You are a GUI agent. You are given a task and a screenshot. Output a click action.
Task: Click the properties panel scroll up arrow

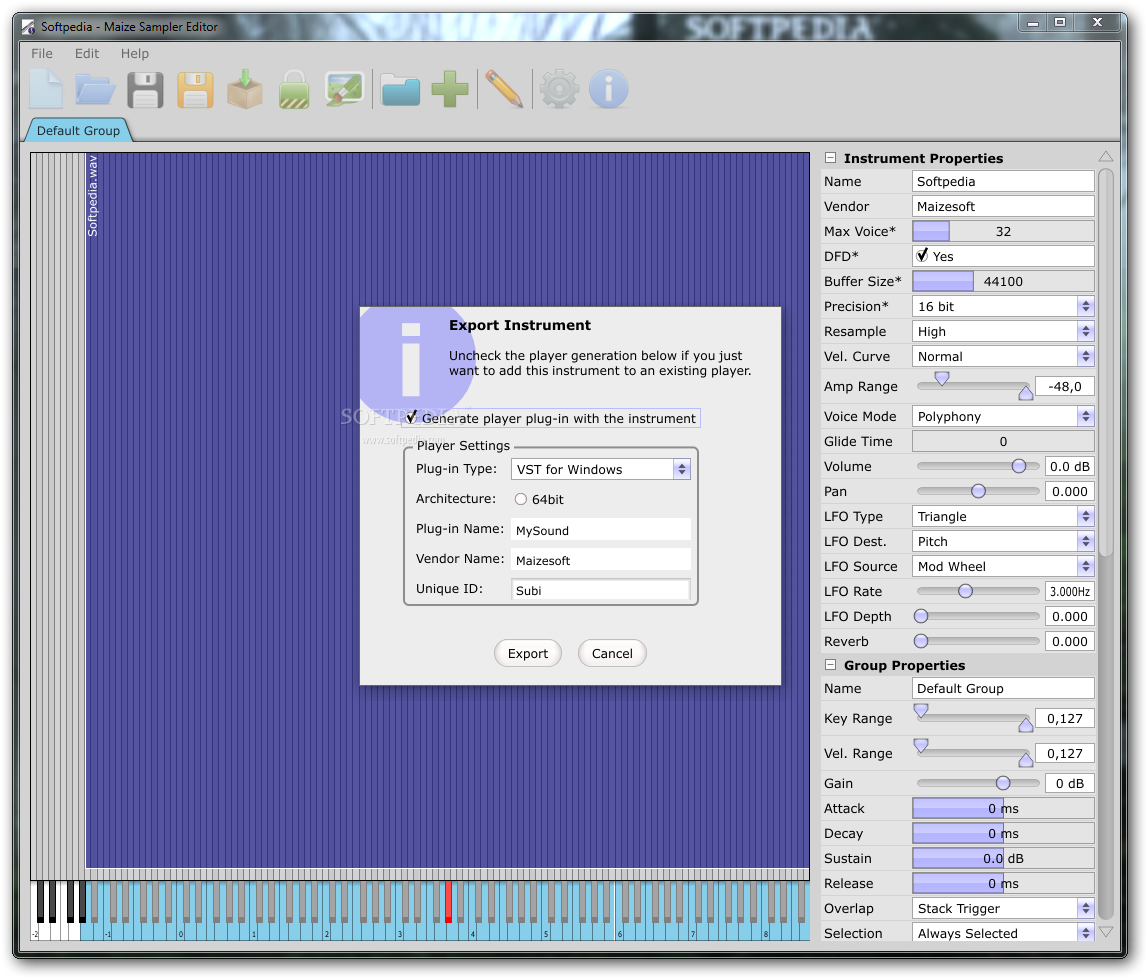(1106, 157)
